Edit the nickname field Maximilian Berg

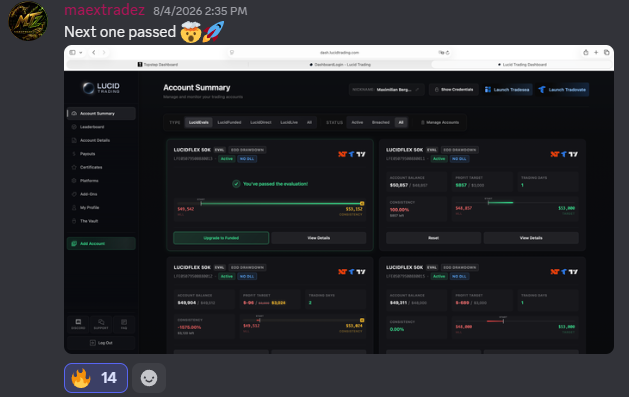tap(386, 89)
